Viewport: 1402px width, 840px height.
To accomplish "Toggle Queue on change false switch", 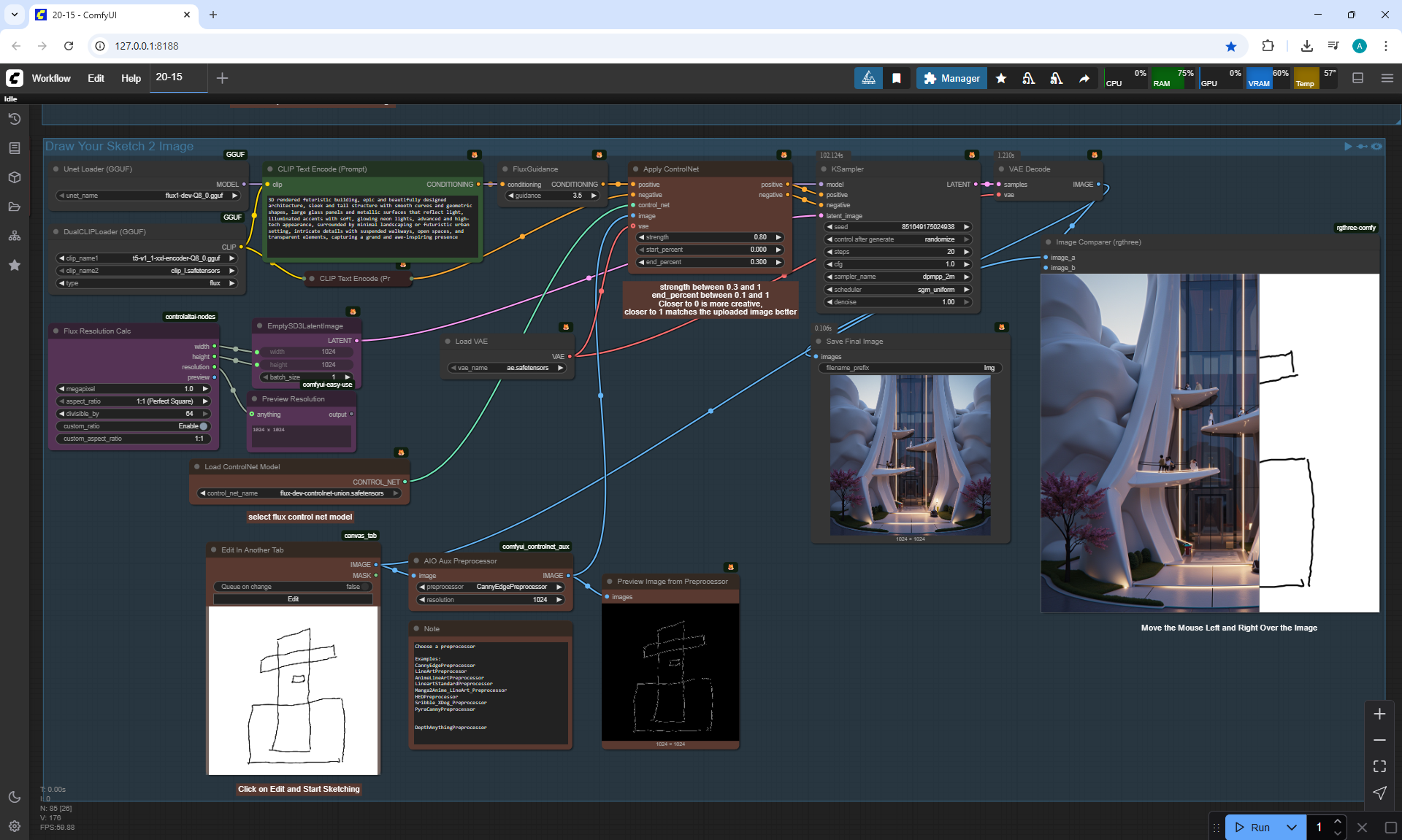I will point(365,587).
